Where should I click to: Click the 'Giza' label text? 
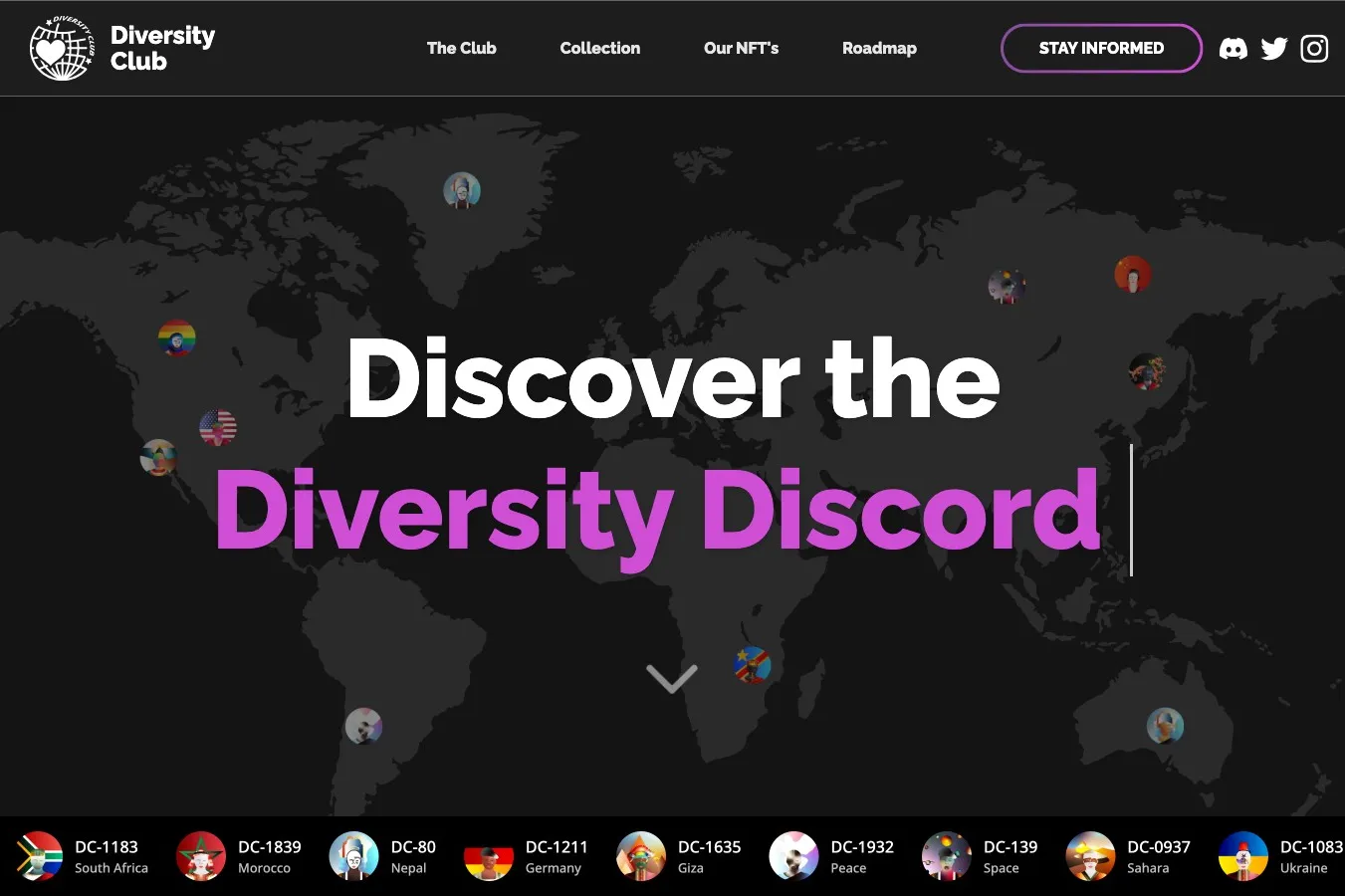click(x=691, y=868)
